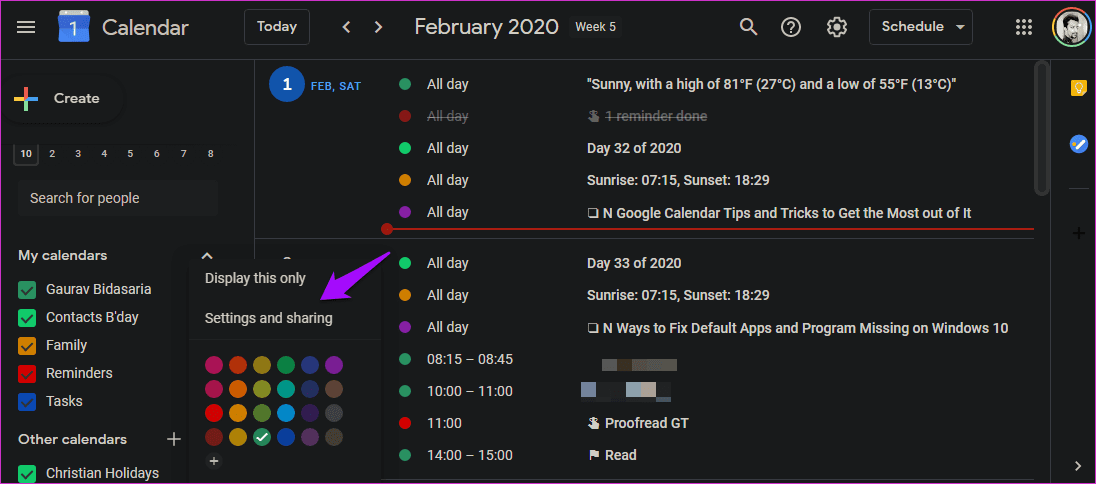Open the 'Day 32 of 2020' event

point(634,148)
